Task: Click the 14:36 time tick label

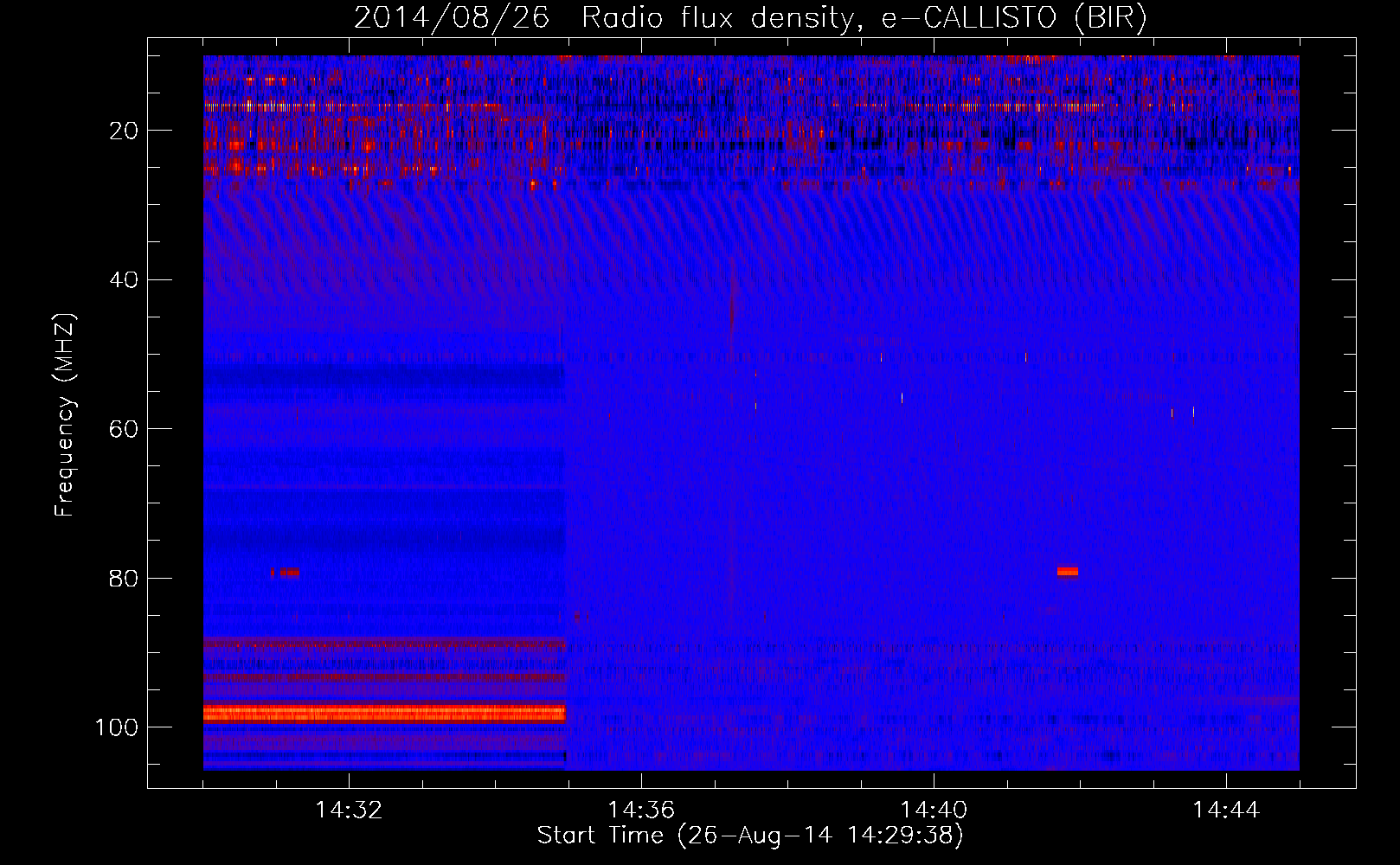Action: pyautogui.click(x=641, y=811)
